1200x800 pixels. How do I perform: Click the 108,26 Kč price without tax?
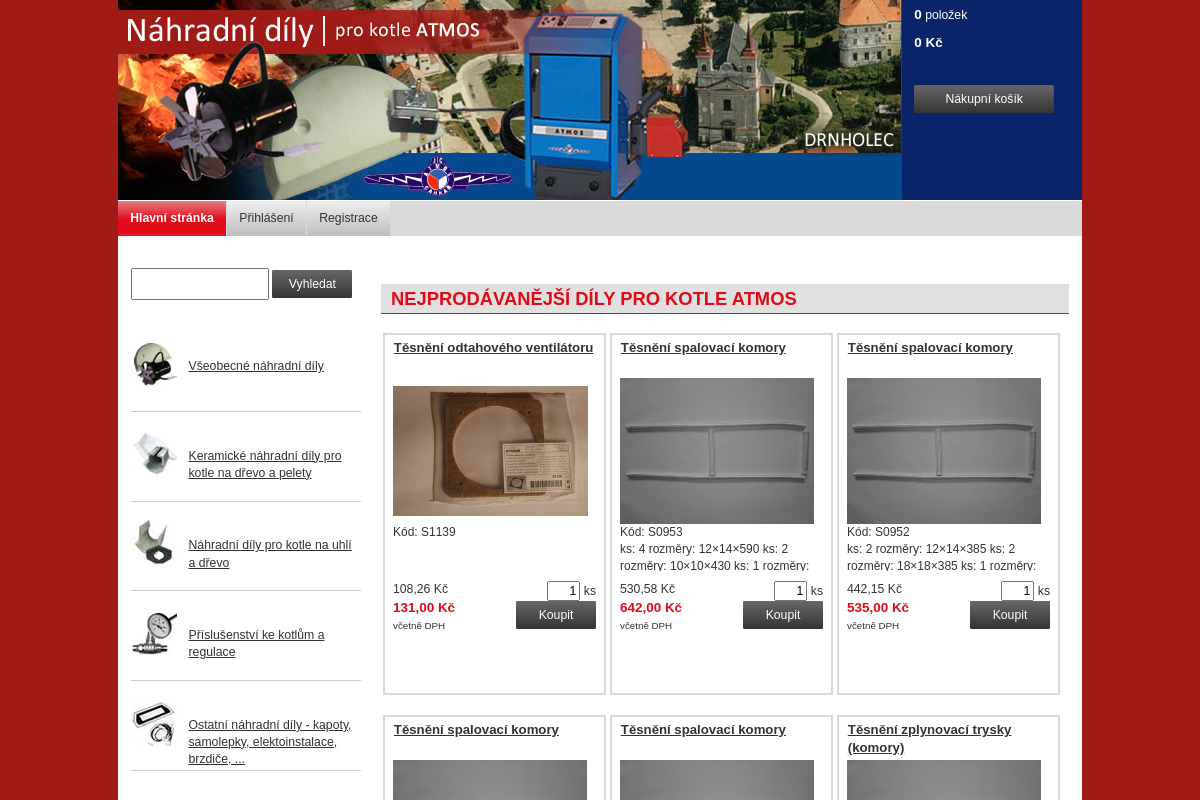click(x=420, y=589)
